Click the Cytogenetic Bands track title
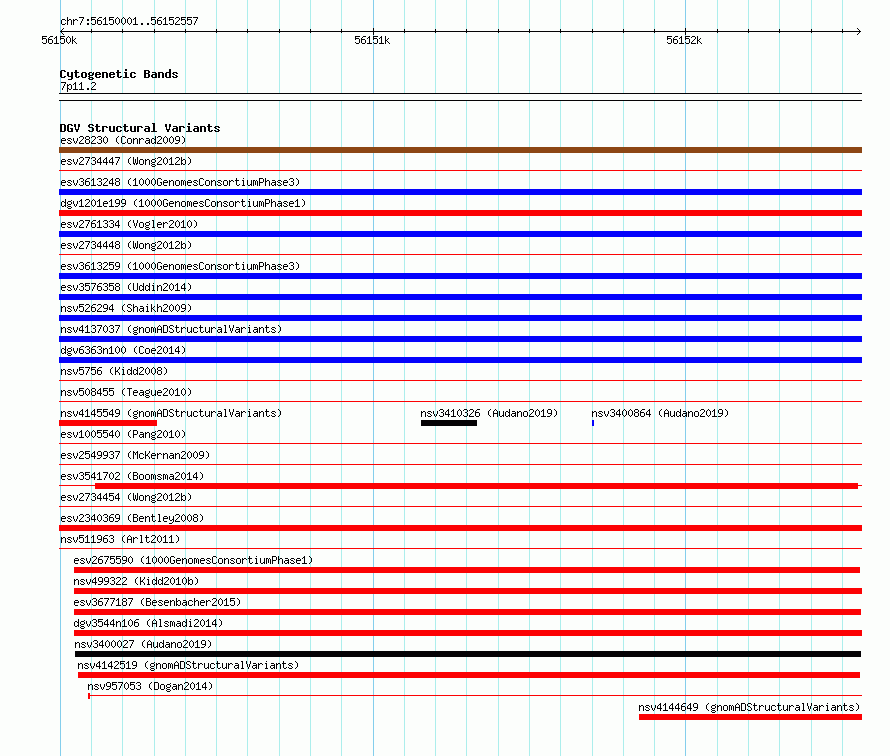 click(119, 74)
